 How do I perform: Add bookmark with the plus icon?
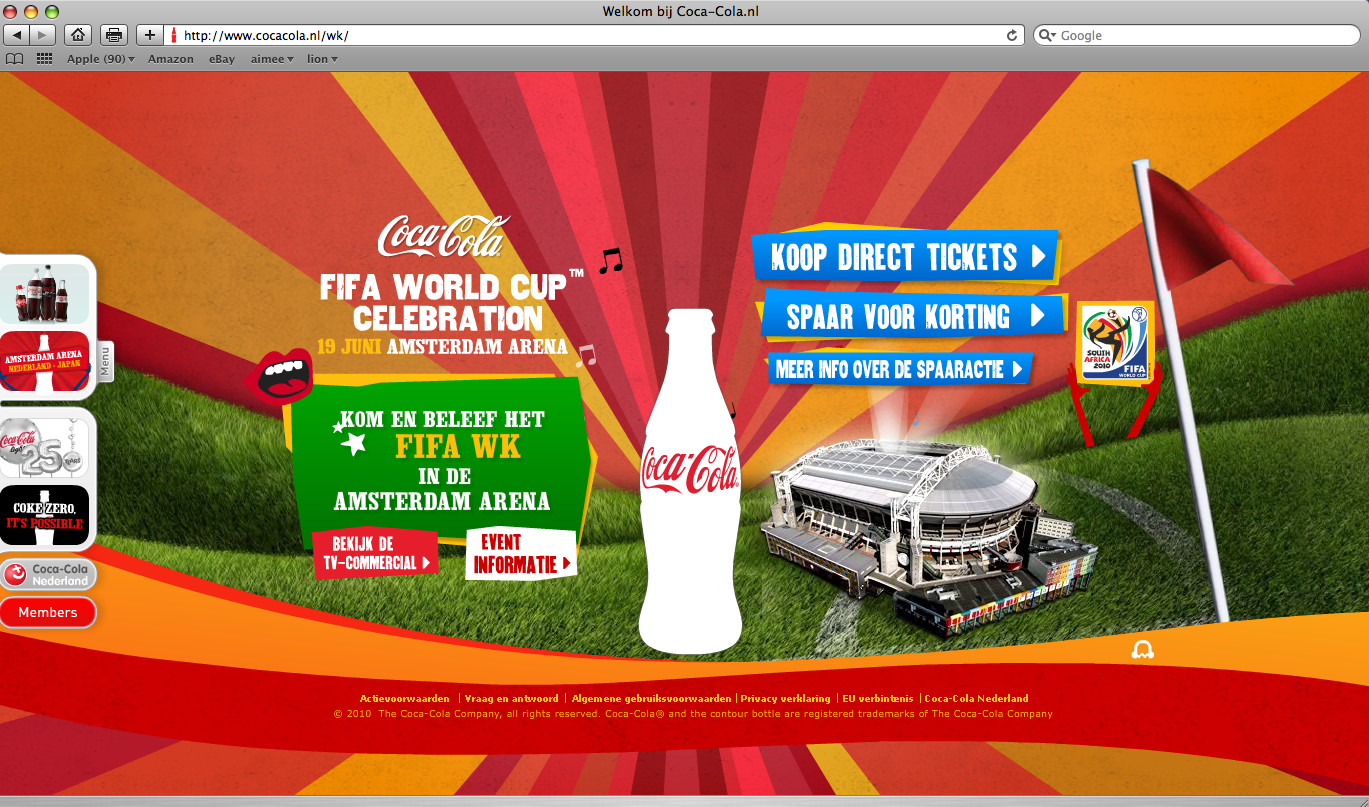point(150,35)
